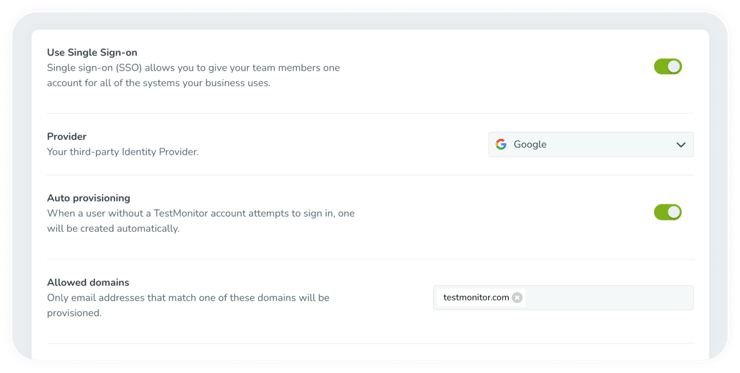The height and width of the screenshot is (373, 740).
Task: Click the Google logo icon in Provider field
Action: click(501, 144)
